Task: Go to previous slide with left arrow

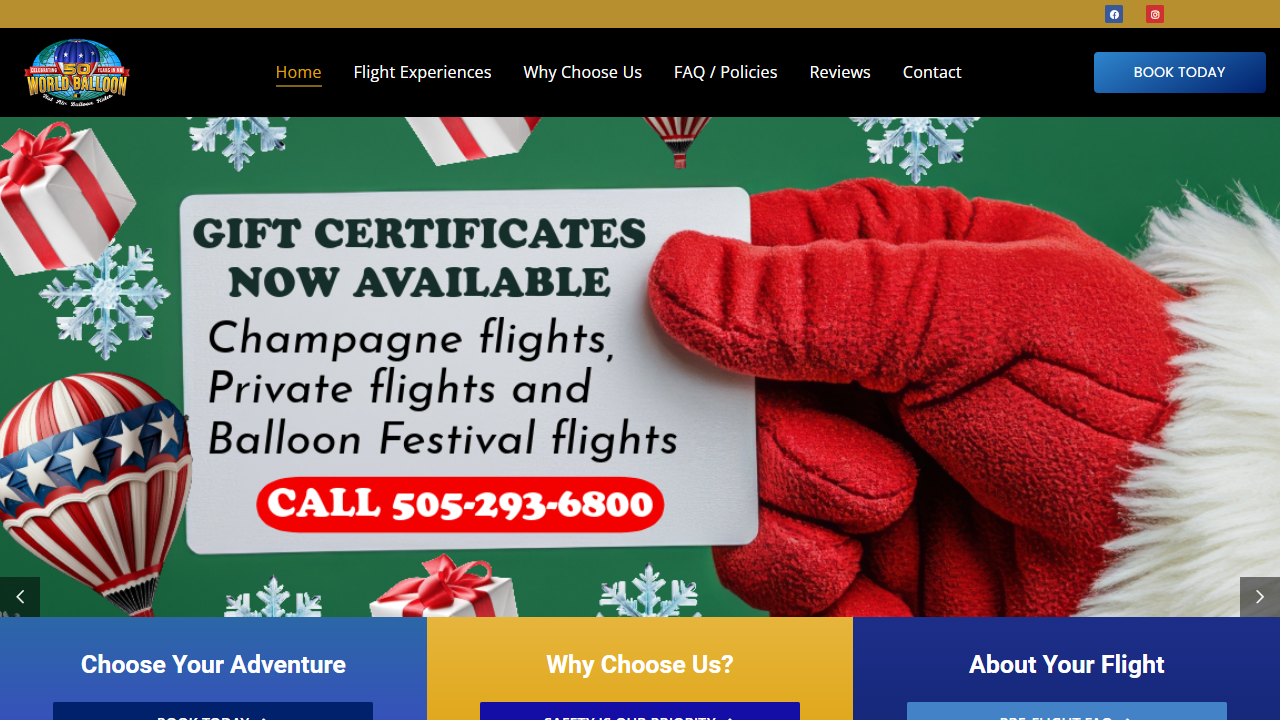Action: pos(20,597)
